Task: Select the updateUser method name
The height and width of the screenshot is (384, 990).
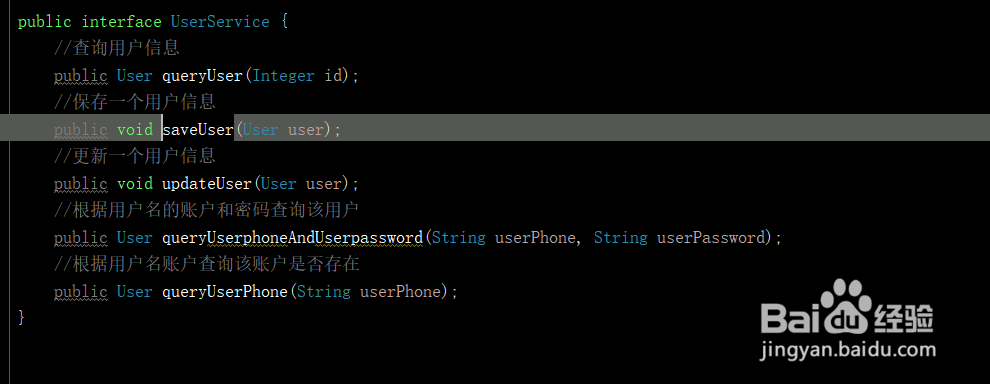Action: pos(206,184)
